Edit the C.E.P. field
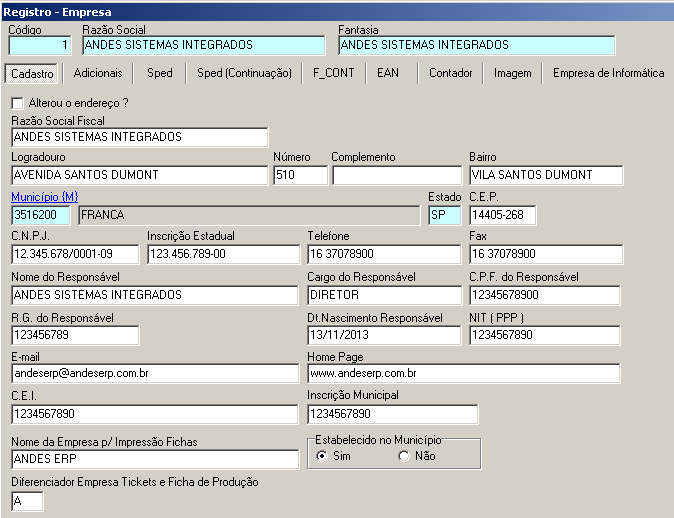674x518 pixels. click(502, 215)
